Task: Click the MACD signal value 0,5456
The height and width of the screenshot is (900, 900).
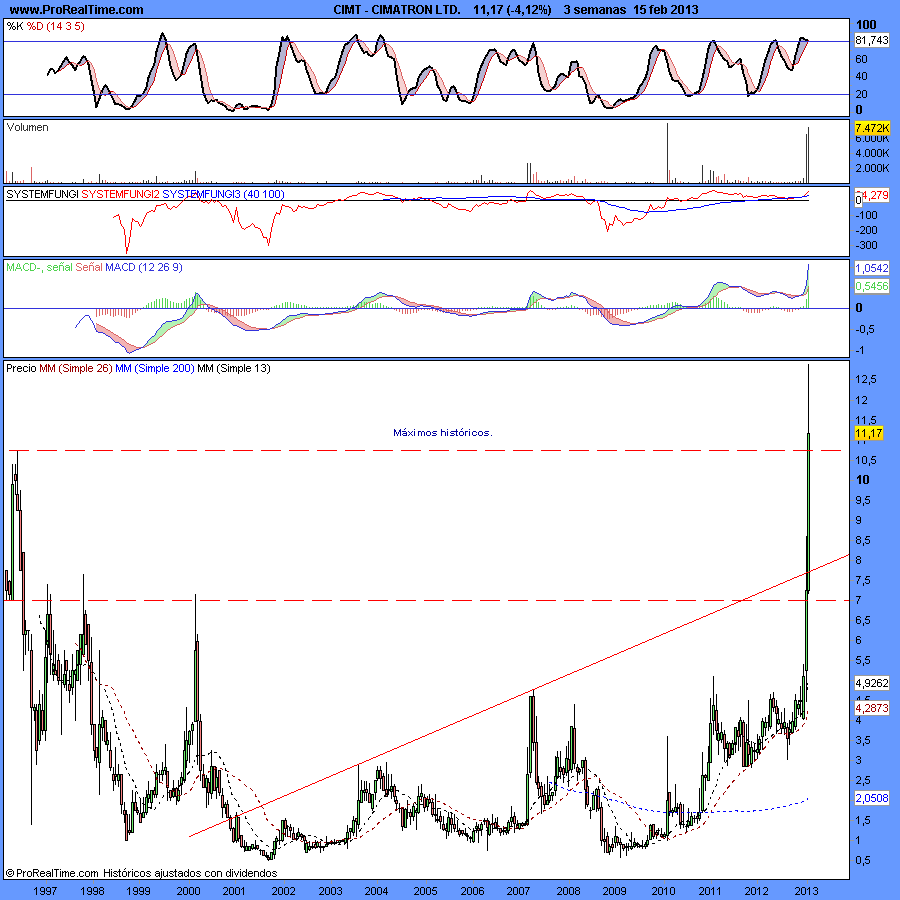Action: click(872, 286)
